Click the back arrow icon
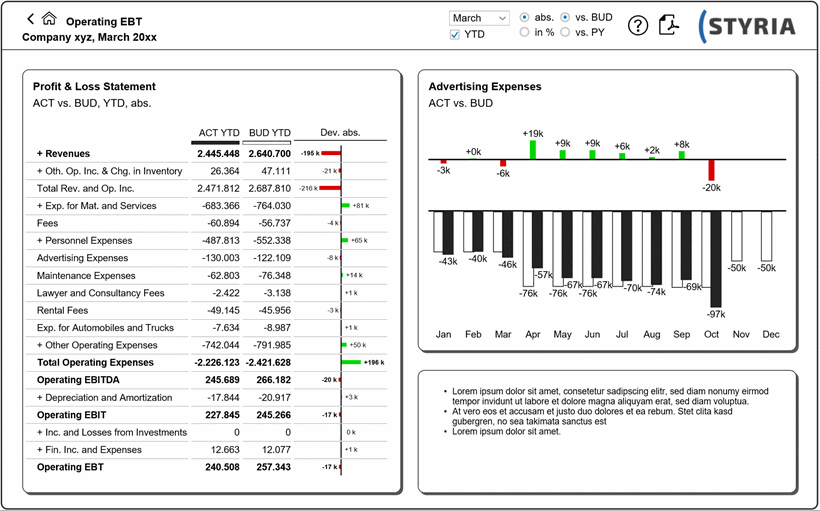Image resolution: width=820 pixels, height=511 pixels. click(x=30, y=19)
